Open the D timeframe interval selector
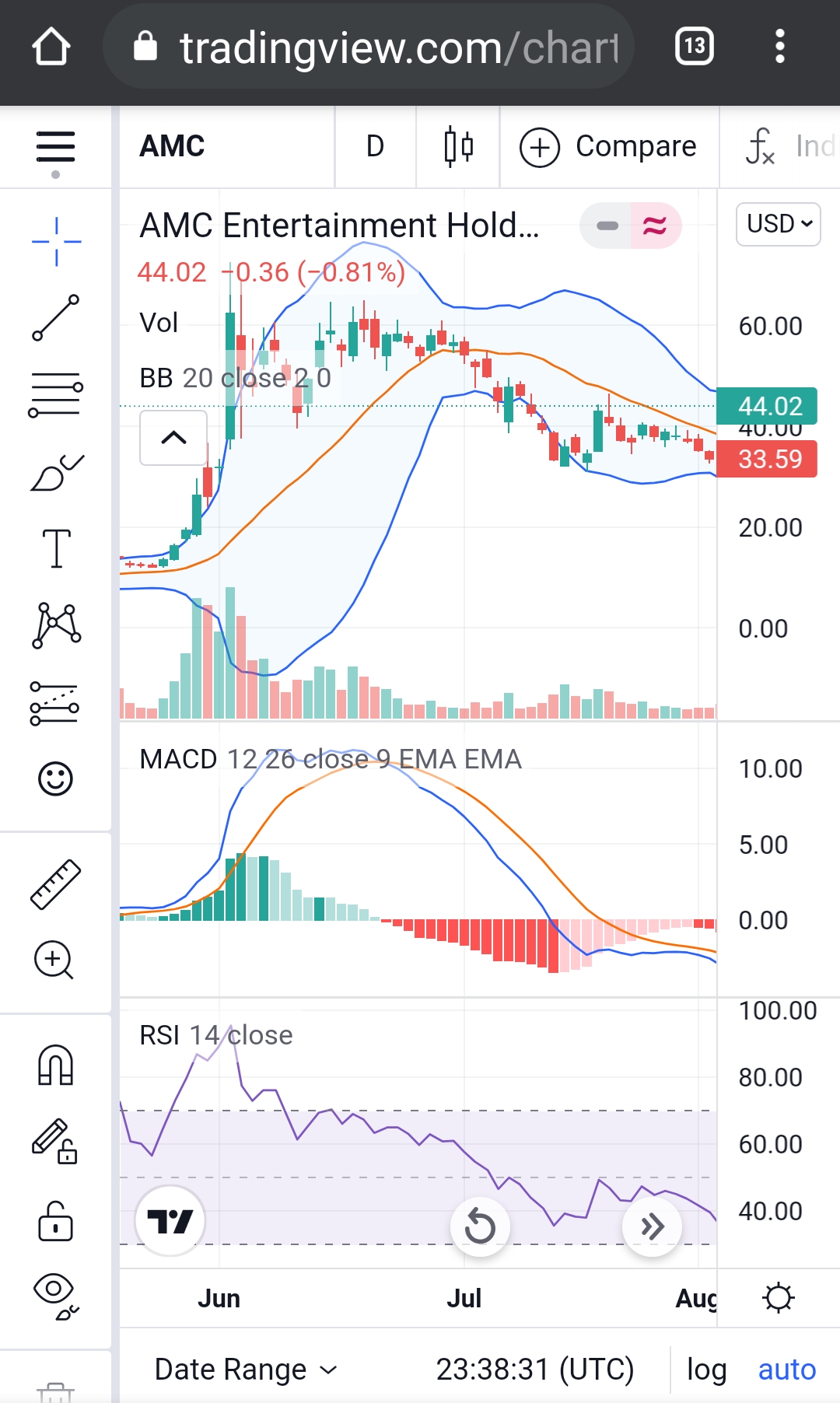Viewport: 840px width, 1403px height. click(376, 146)
